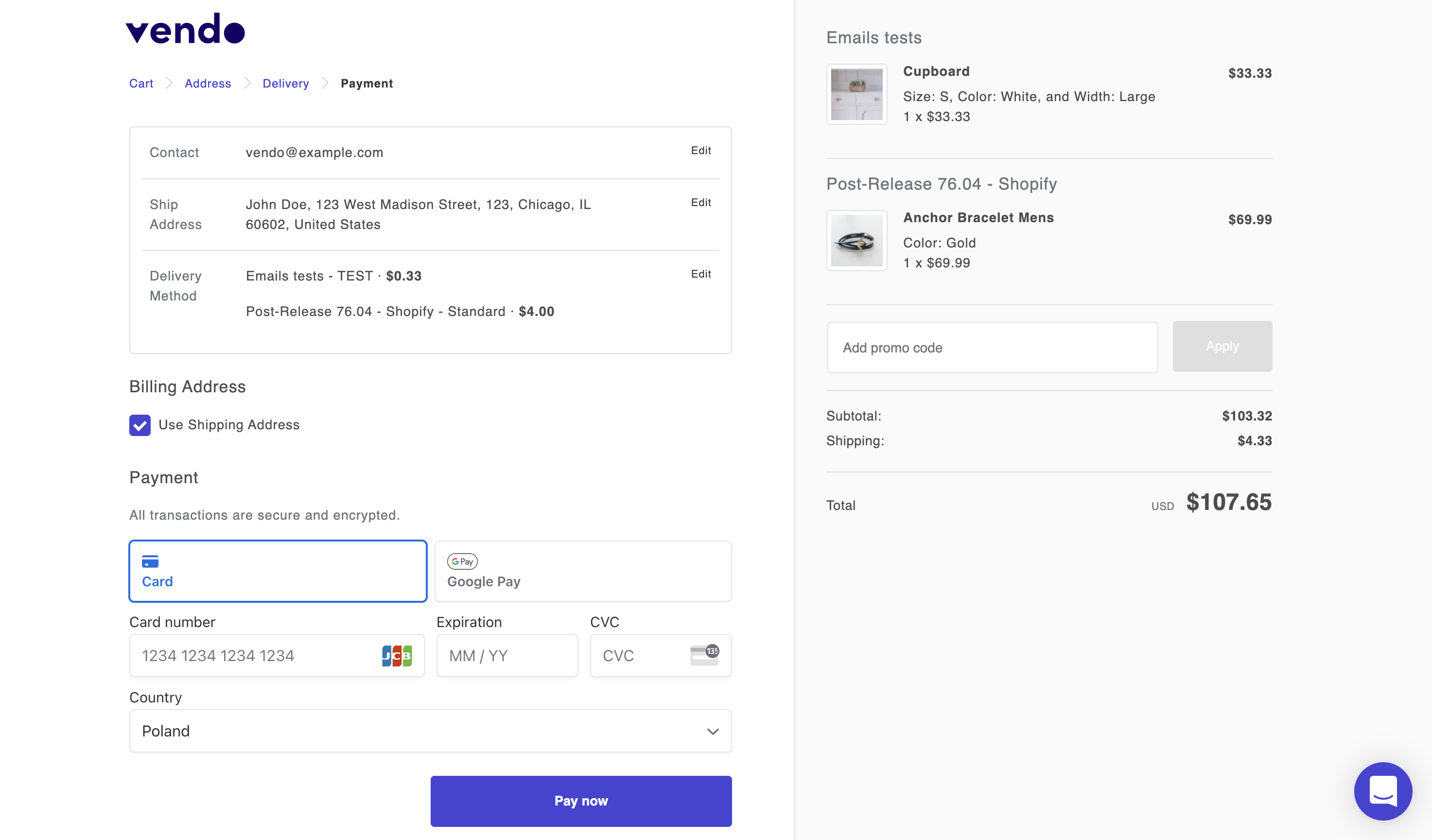Uncheck Use Shipping Address checkbox

point(140,425)
